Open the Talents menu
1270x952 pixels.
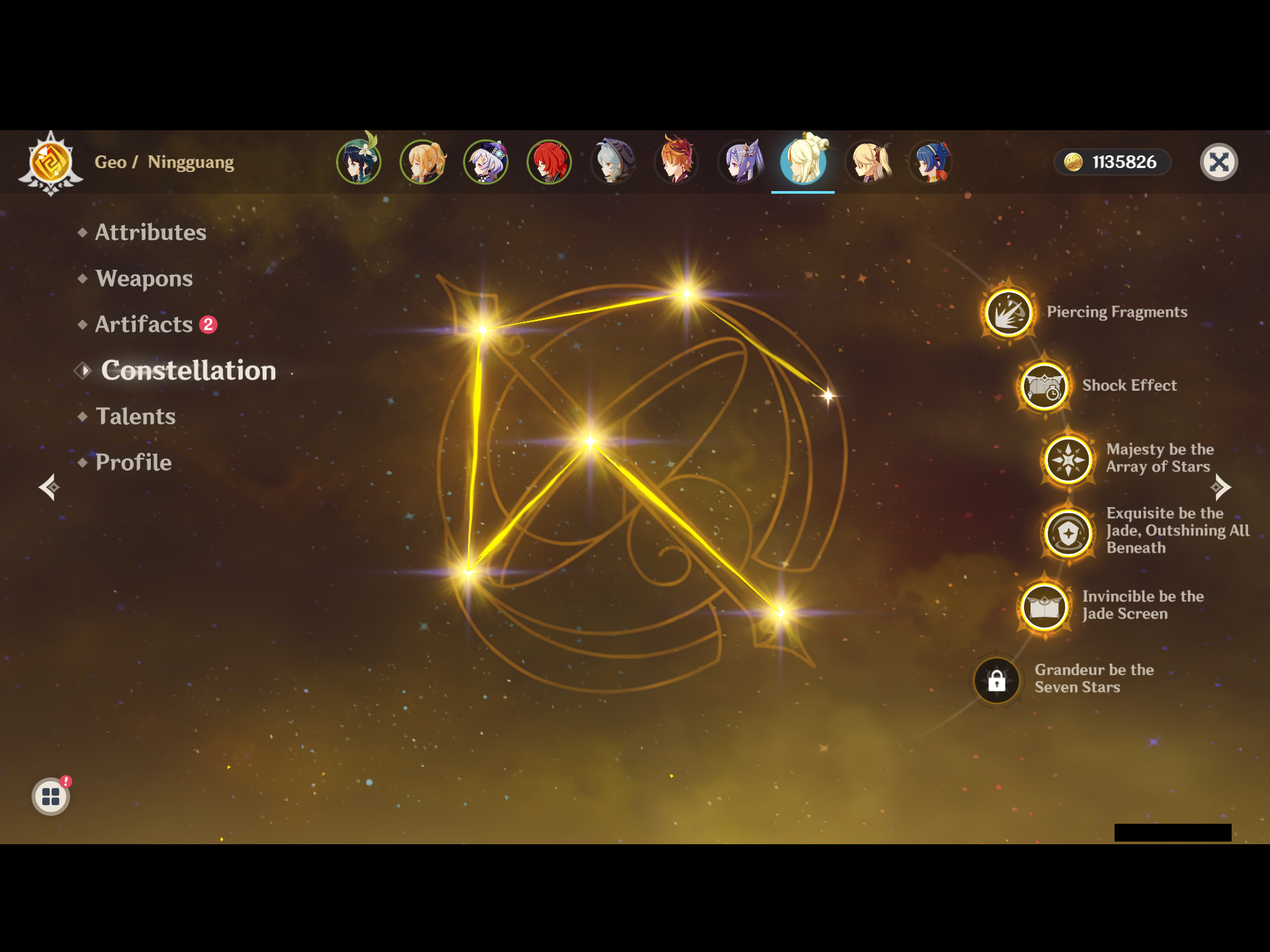tap(136, 416)
